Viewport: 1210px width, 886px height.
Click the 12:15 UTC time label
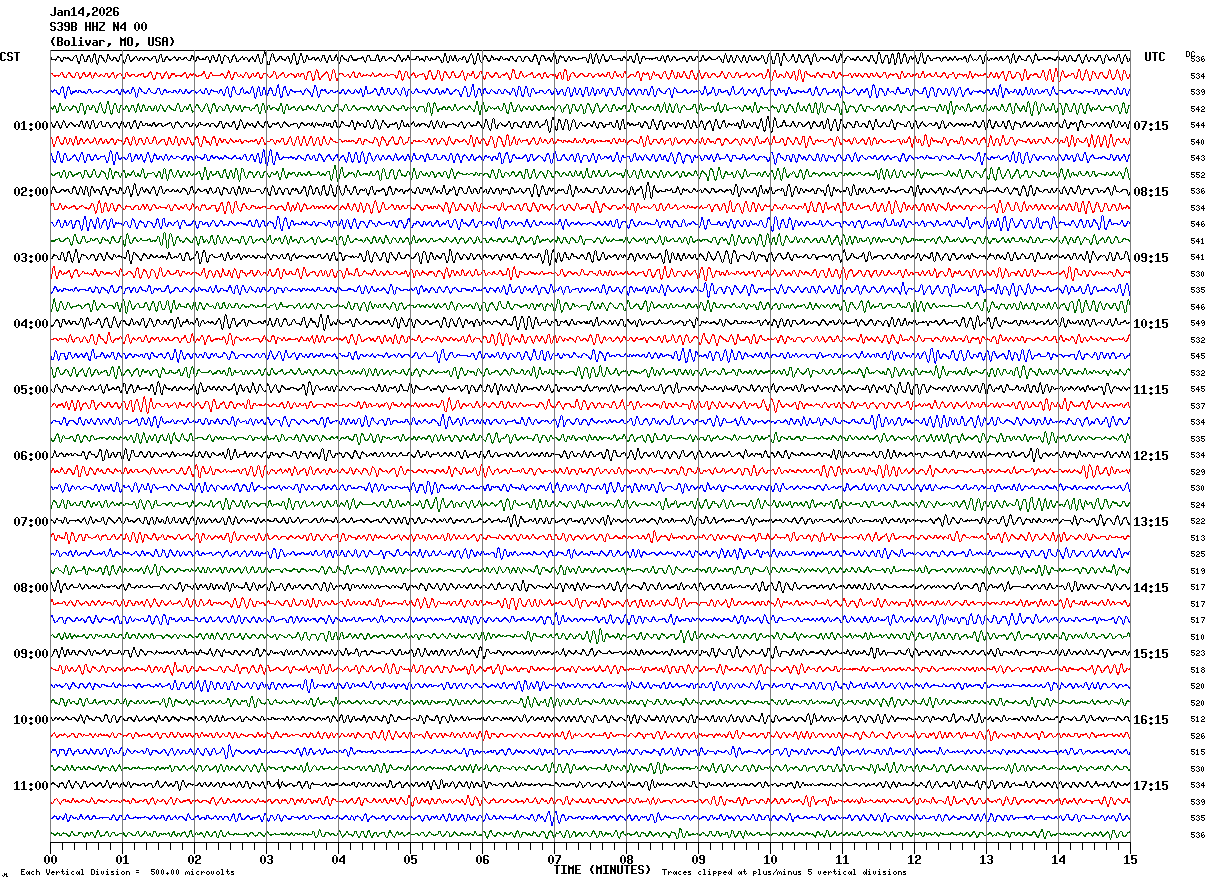tap(1150, 456)
